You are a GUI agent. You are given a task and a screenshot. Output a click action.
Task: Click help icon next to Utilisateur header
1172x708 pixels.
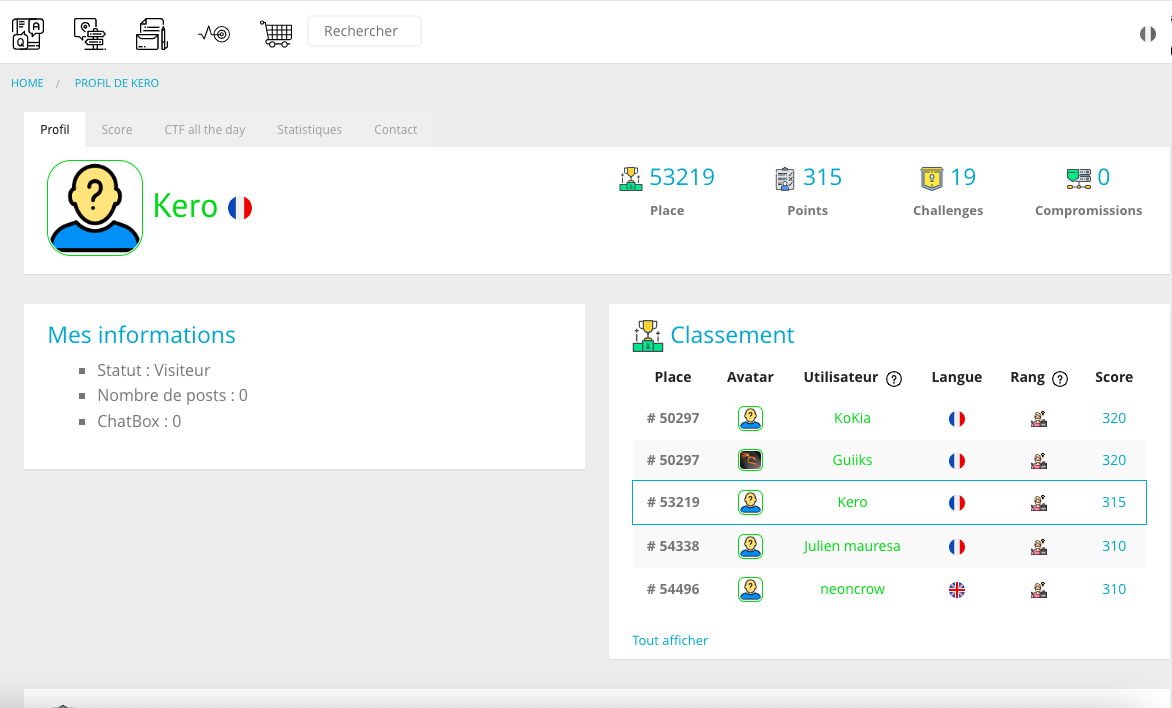click(894, 379)
